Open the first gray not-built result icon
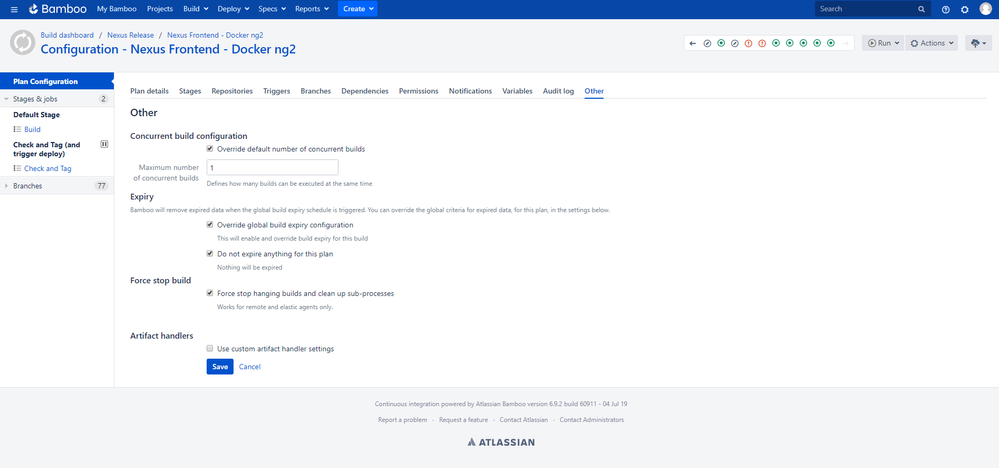999x468 pixels. point(707,43)
